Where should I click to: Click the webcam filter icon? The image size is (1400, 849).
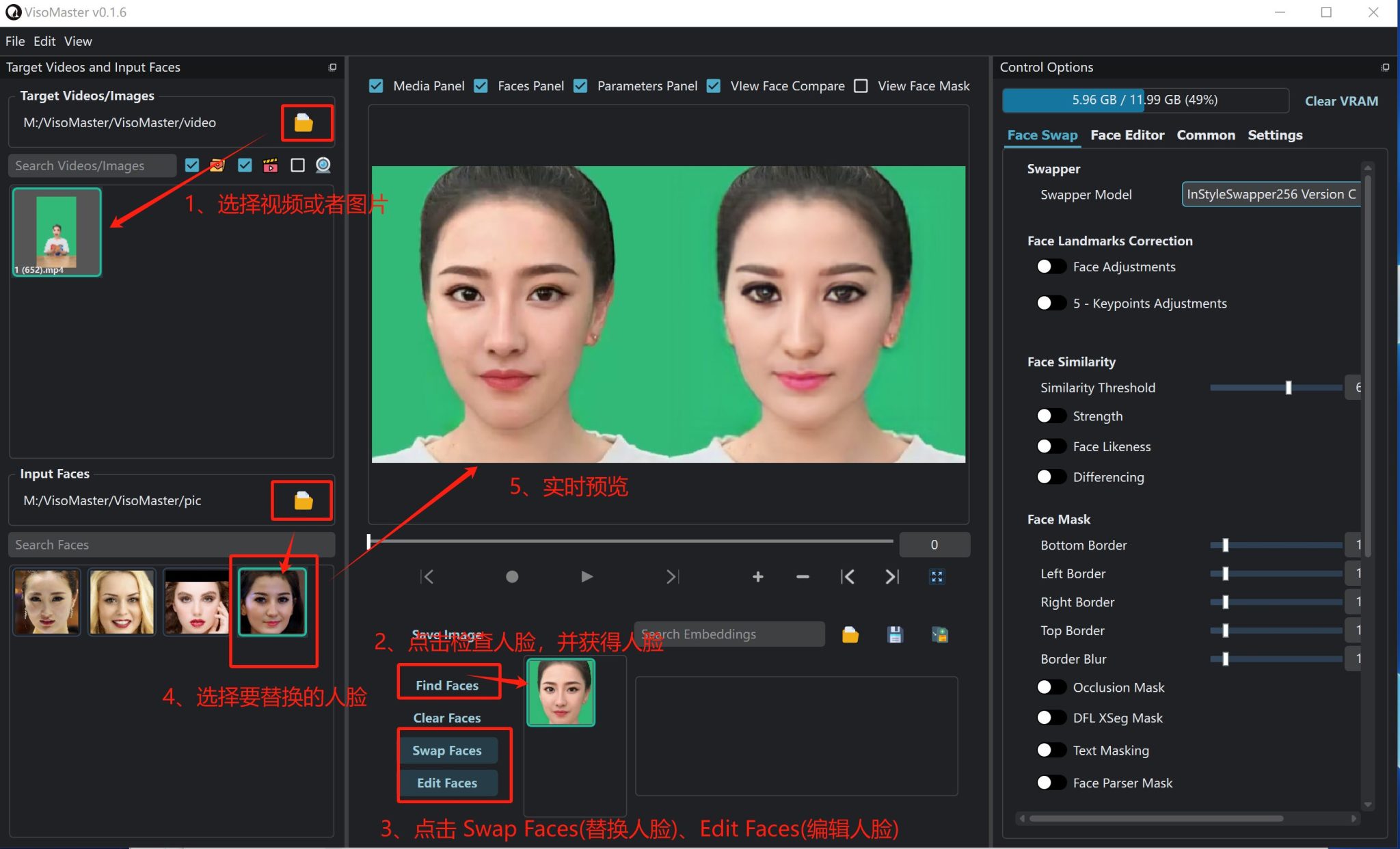[x=323, y=165]
